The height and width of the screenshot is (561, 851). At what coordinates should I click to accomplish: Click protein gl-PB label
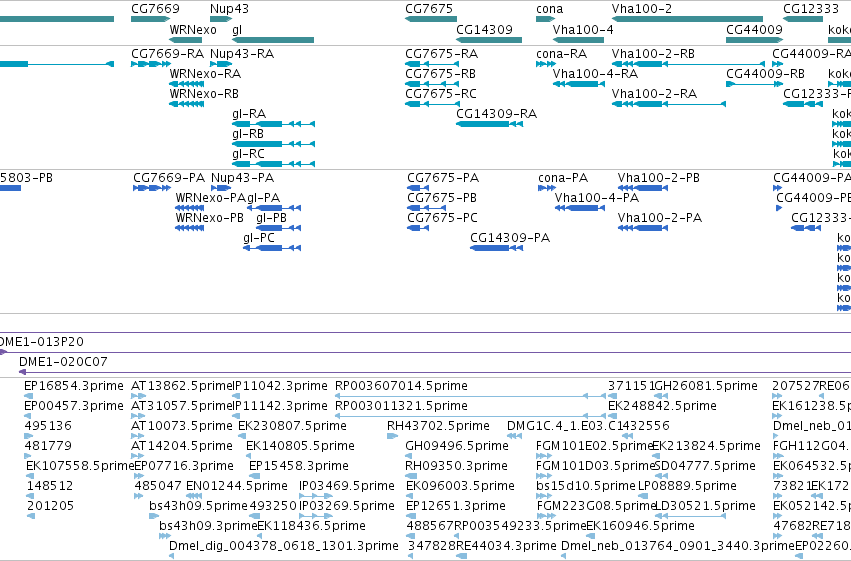coord(271,218)
